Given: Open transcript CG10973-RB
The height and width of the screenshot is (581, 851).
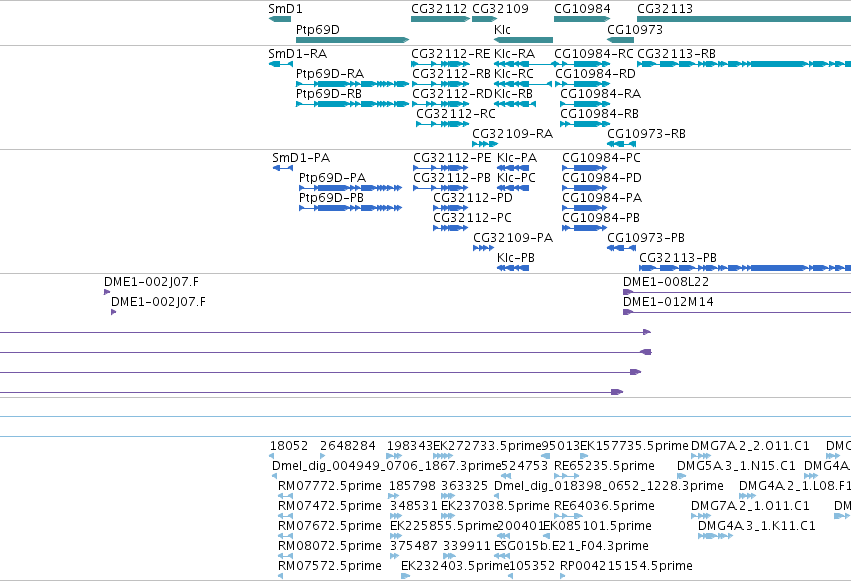Looking at the screenshot, I should point(621,144).
